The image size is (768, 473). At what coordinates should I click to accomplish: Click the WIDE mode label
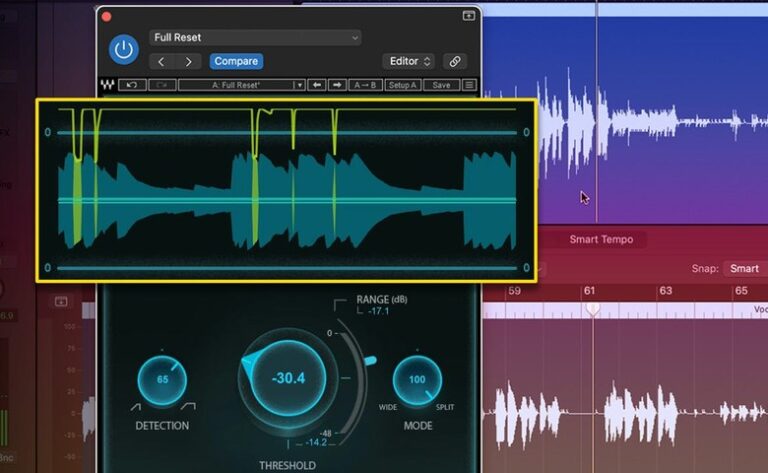(x=388, y=407)
